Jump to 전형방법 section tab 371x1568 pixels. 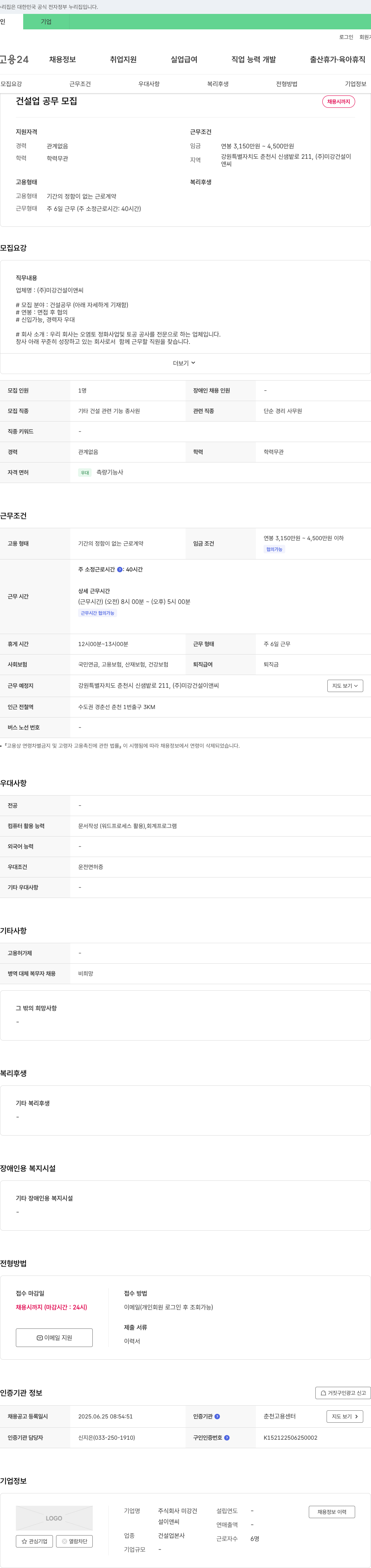(x=286, y=84)
